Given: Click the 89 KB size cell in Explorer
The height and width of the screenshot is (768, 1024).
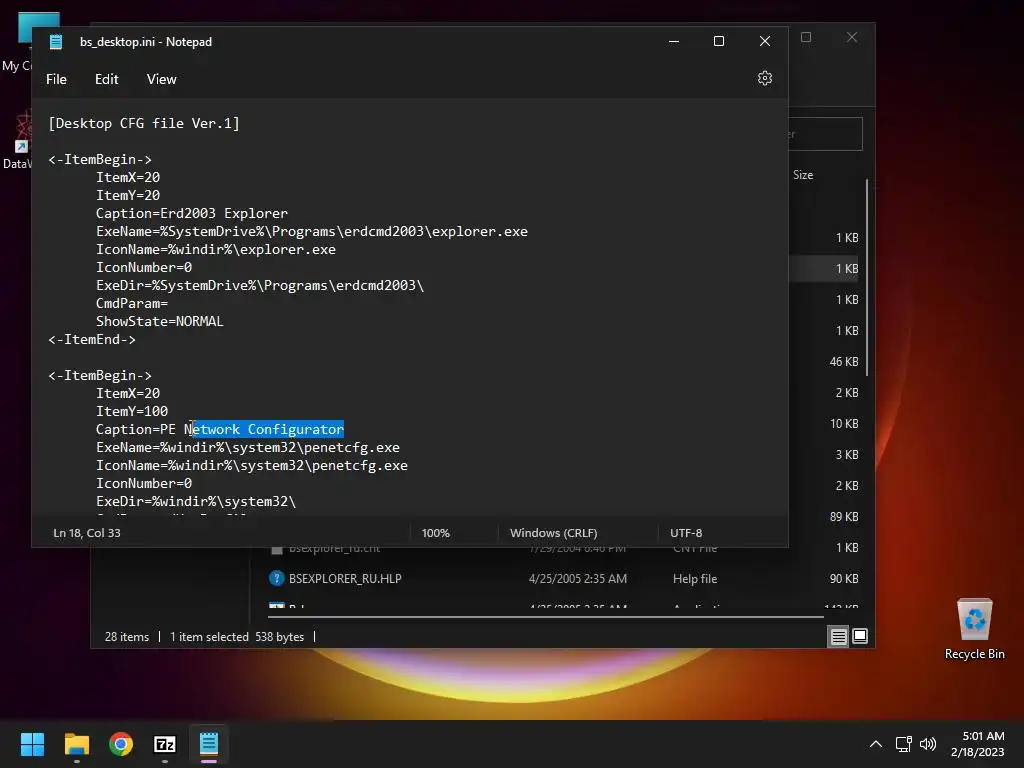Looking at the screenshot, I should (x=844, y=517).
